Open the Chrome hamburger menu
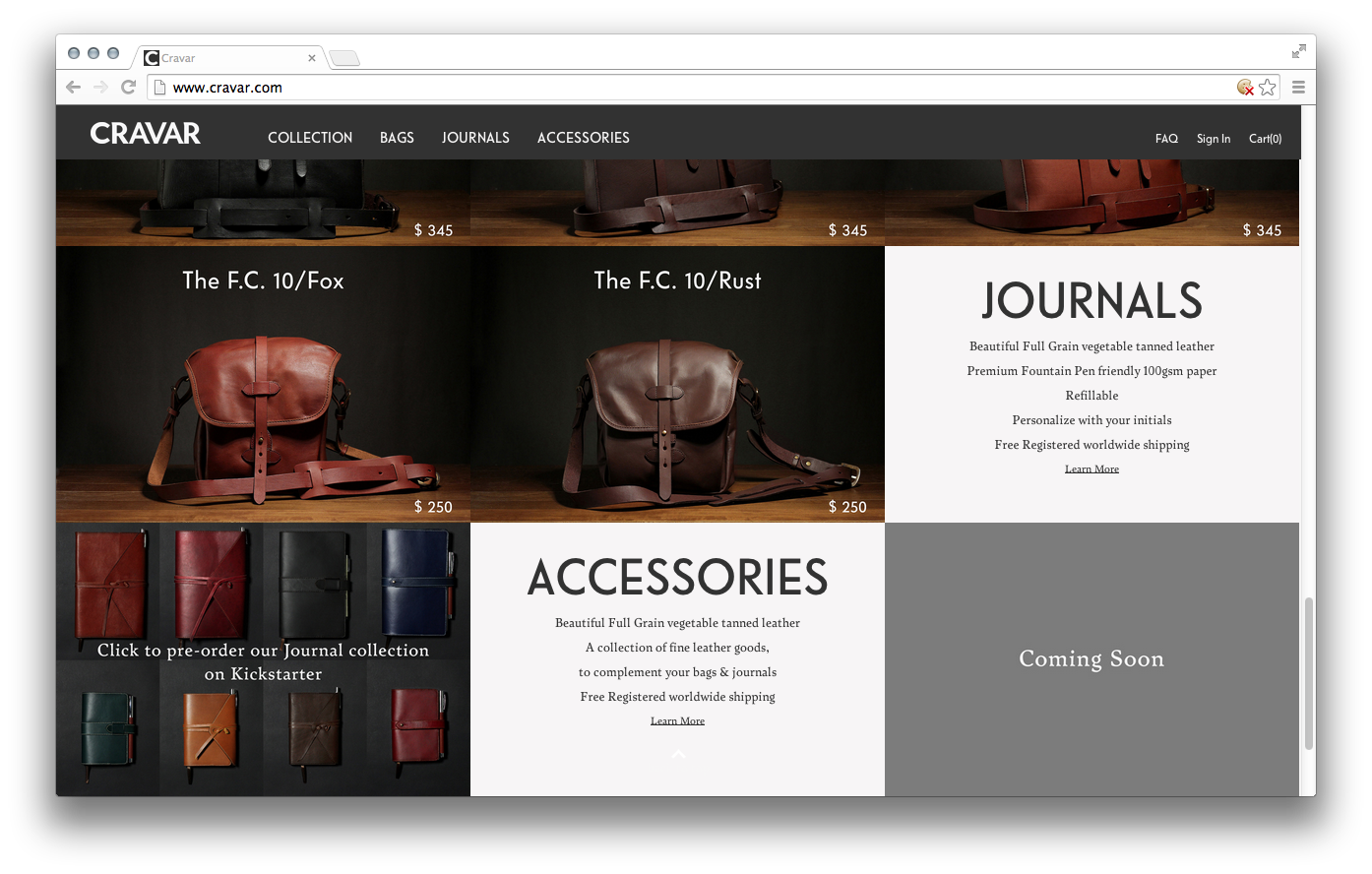Screen dimensions: 1372x874 coord(1298,88)
